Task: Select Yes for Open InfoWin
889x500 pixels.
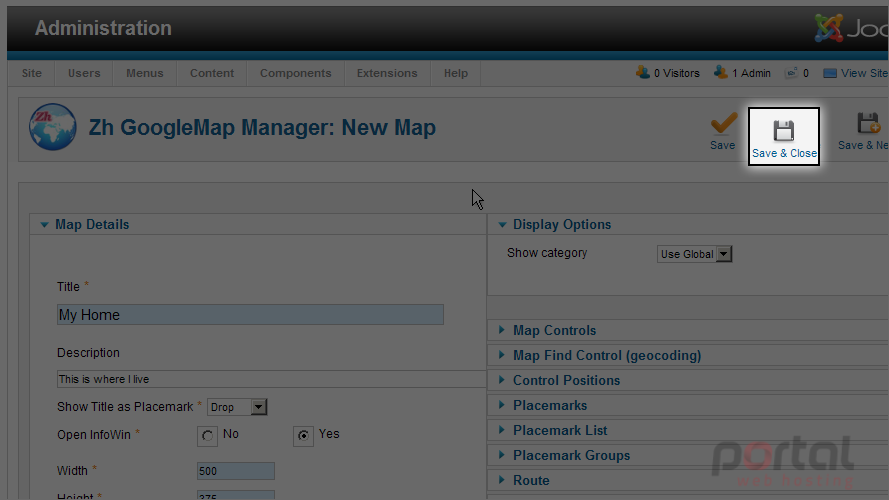Action: 303,436
